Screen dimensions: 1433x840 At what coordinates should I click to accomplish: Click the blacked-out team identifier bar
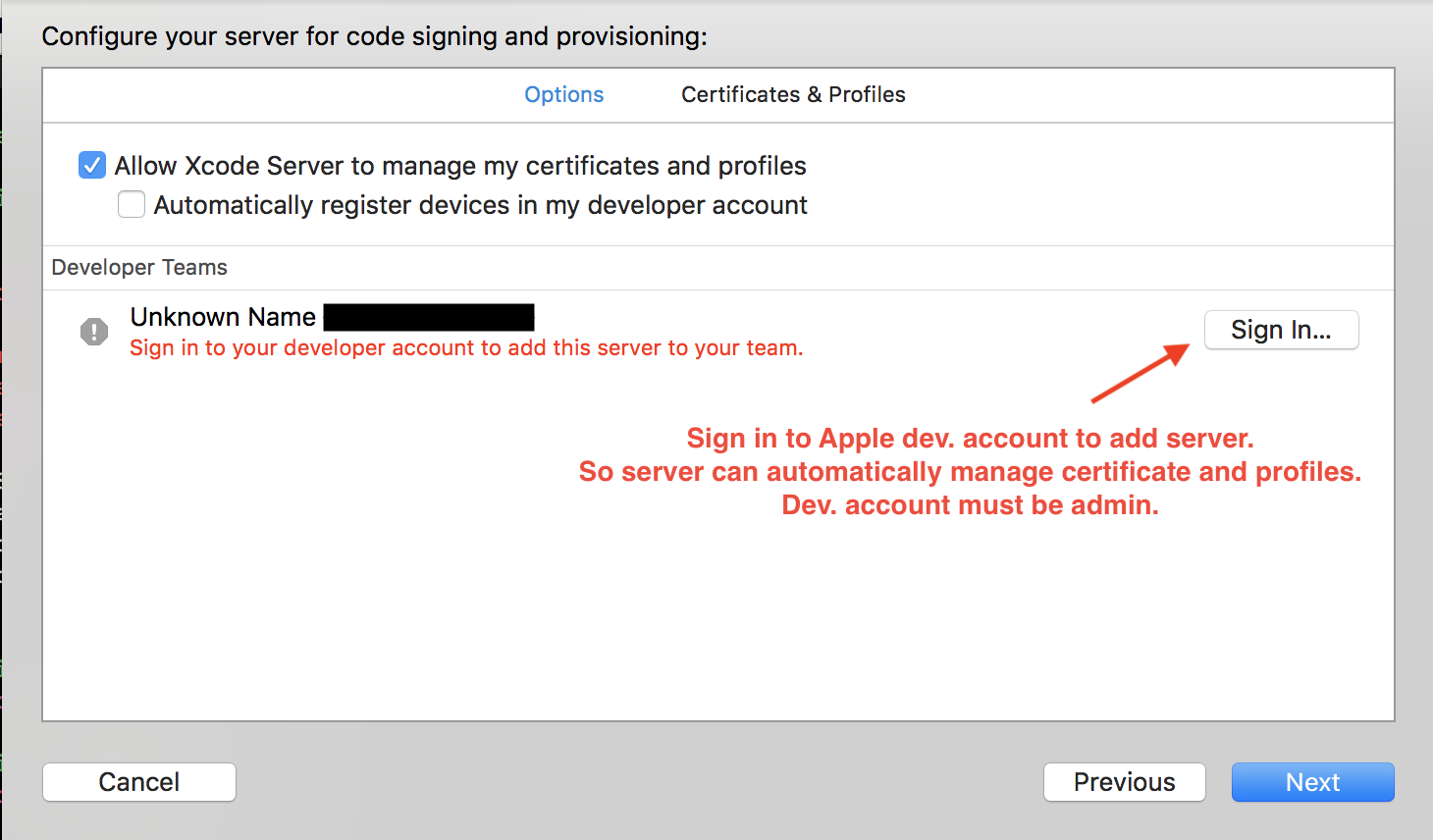(x=429, y=317)
